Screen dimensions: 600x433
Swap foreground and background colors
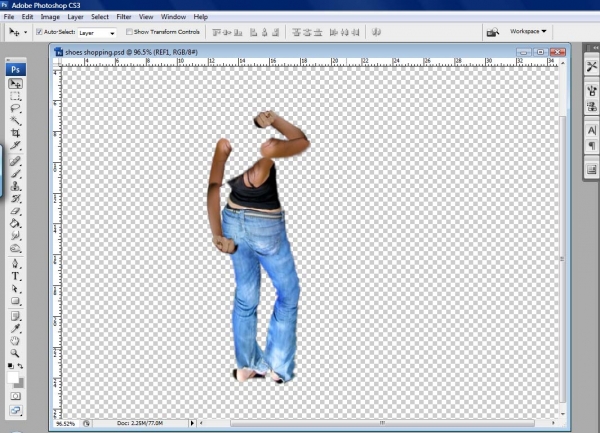[20, 366]
